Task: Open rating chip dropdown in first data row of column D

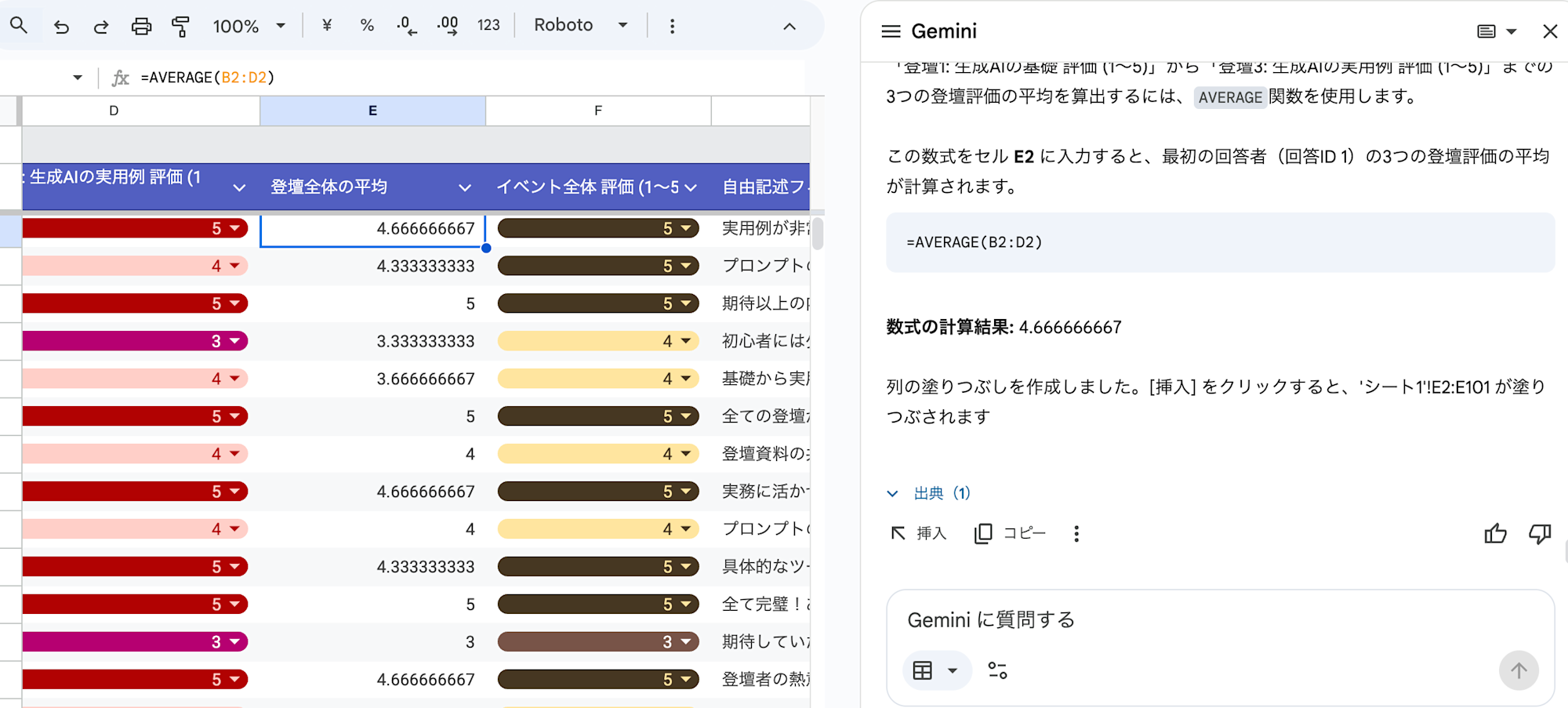Action: click(x=234, y=229)
